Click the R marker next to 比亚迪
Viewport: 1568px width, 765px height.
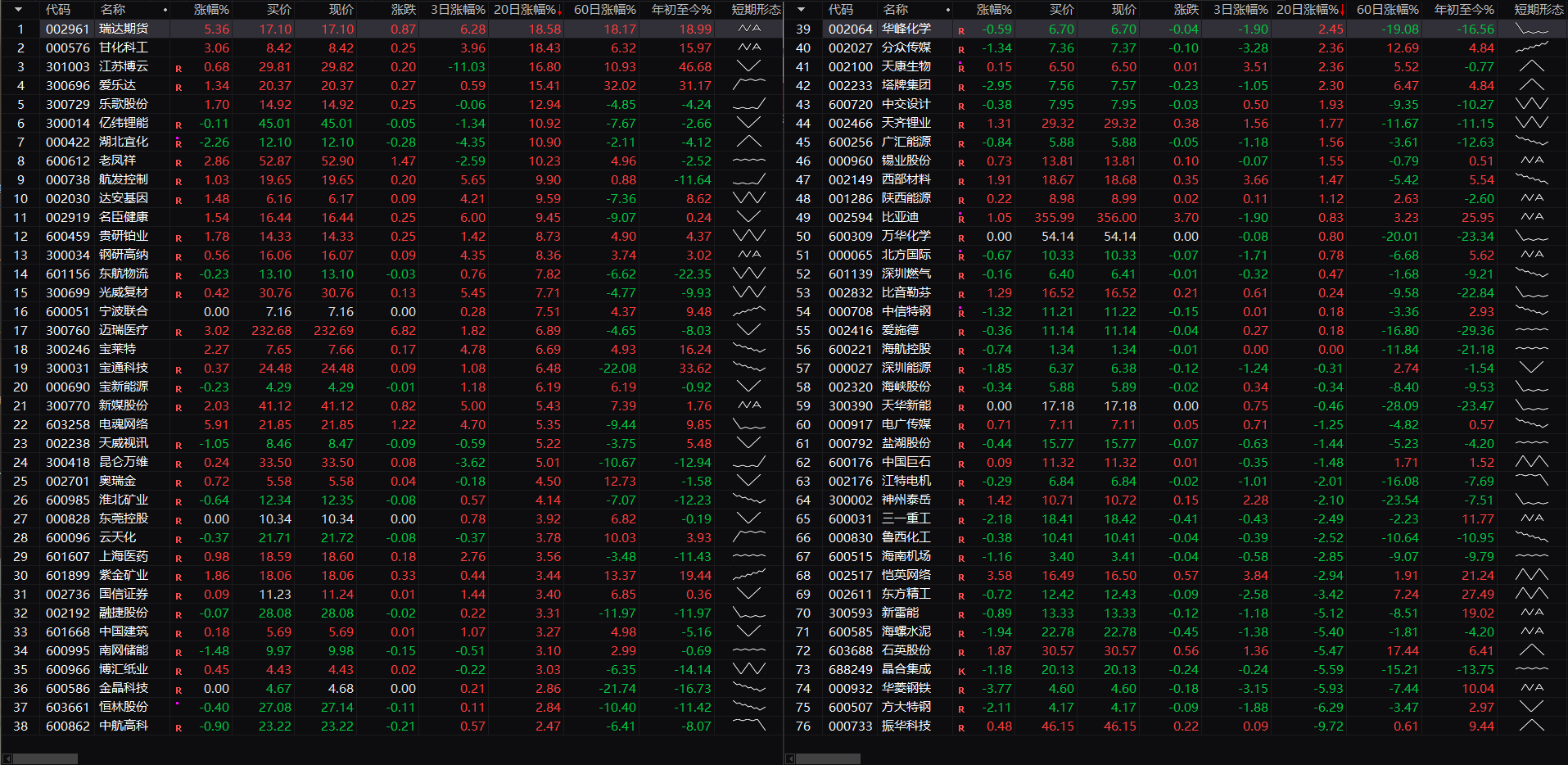tap(961, 219)
